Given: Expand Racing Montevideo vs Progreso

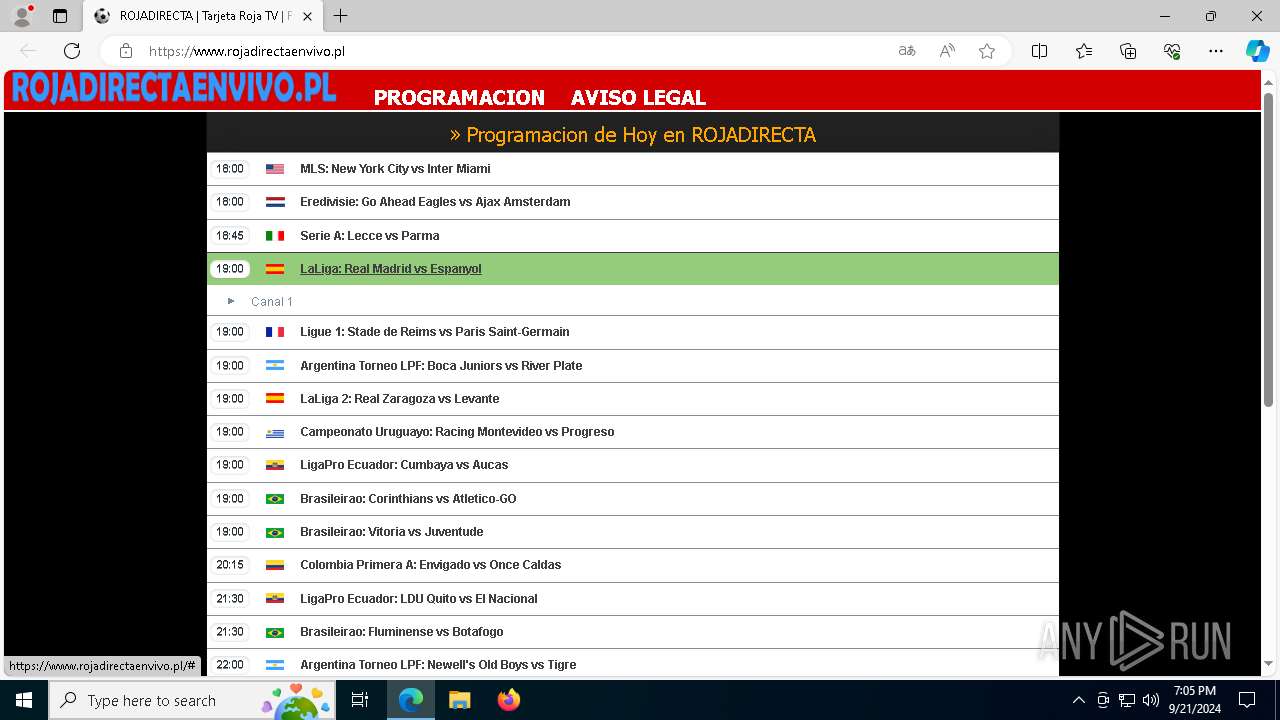Looking at the screenshot, I should pos(632,432).
